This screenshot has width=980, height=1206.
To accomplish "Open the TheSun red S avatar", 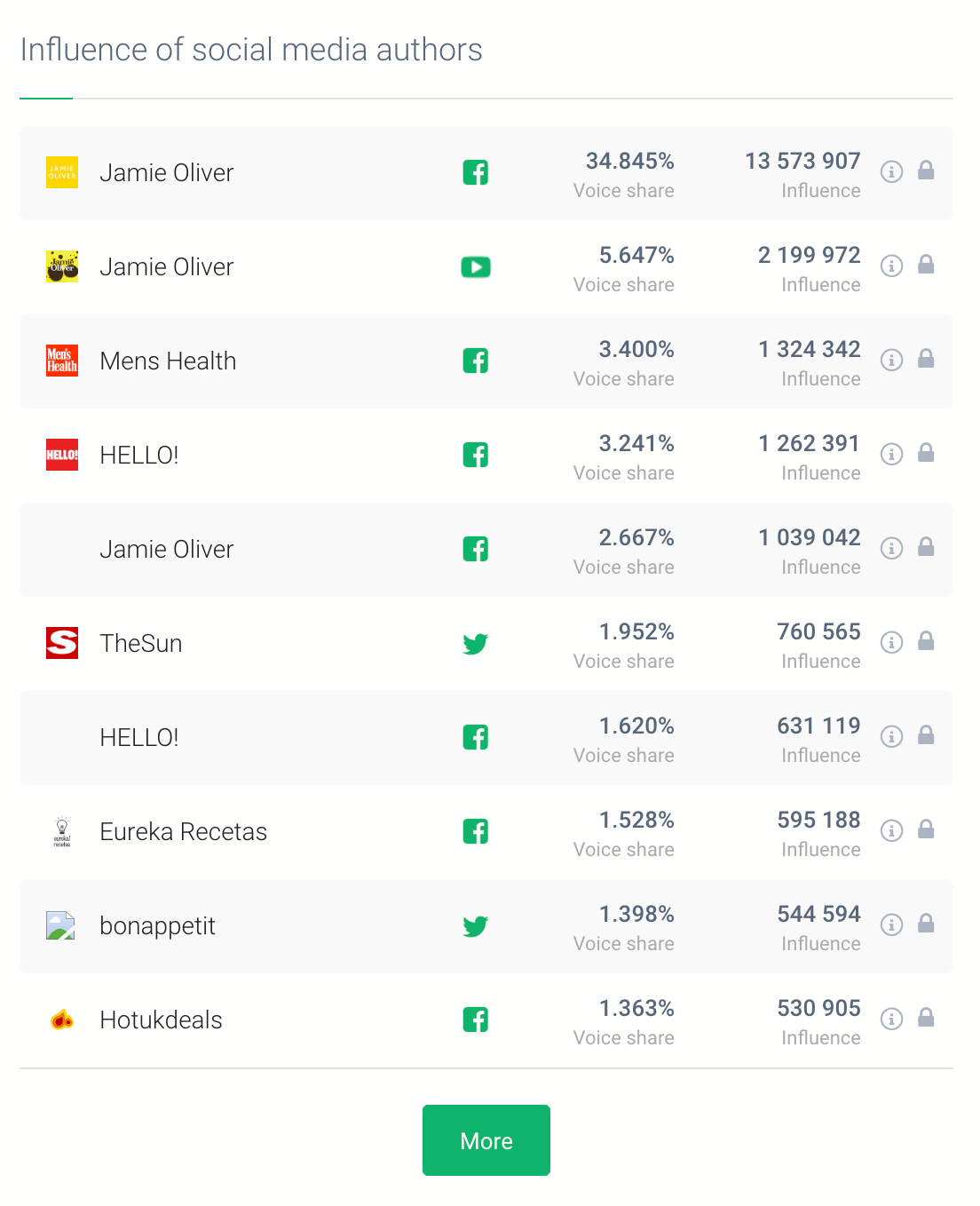I will (x=62, y=643).
